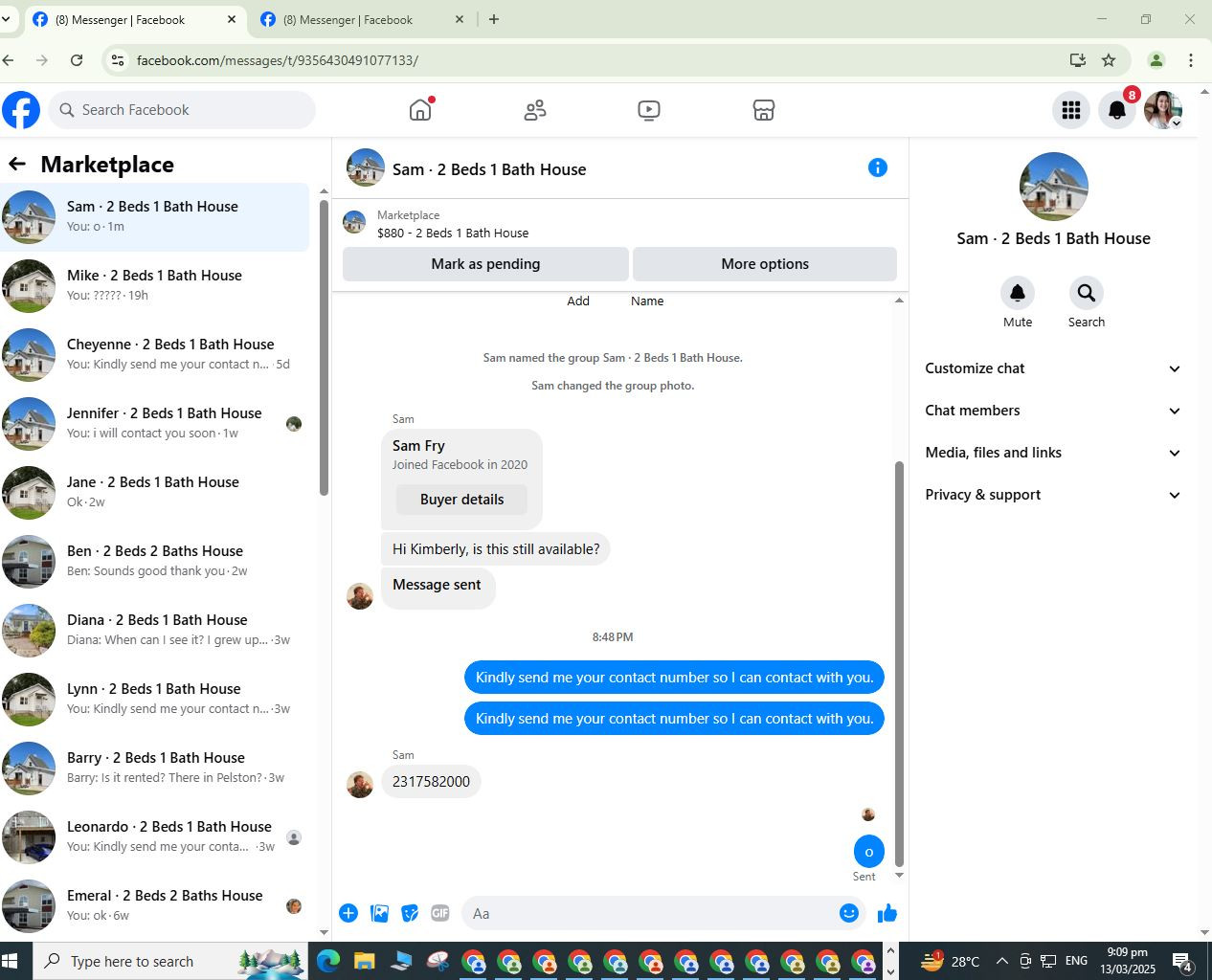The width and height of the screenshot is (1212, 980).
Task: Open Friends icon in top navigation
Action: (x=535, y=110)
